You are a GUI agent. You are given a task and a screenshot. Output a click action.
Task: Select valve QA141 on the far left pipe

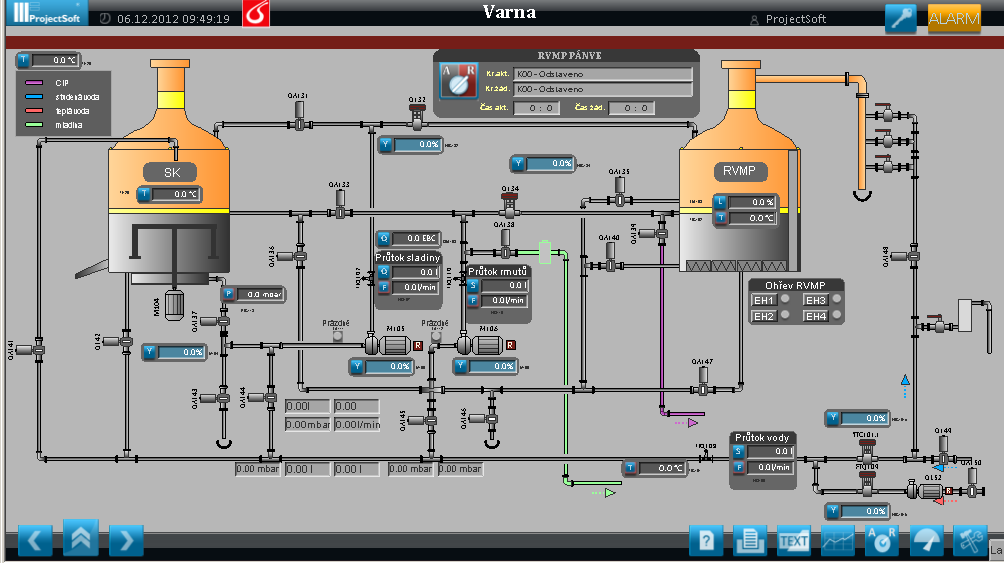[32, 350]
